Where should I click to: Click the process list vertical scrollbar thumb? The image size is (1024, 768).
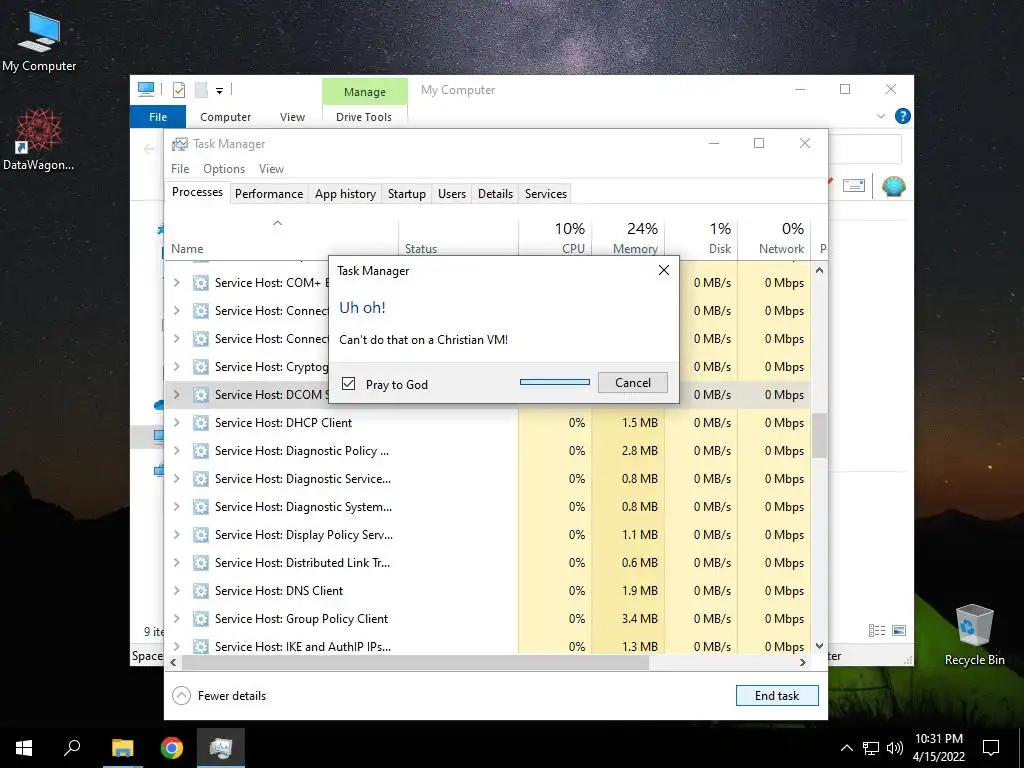[x=820, y=435]
